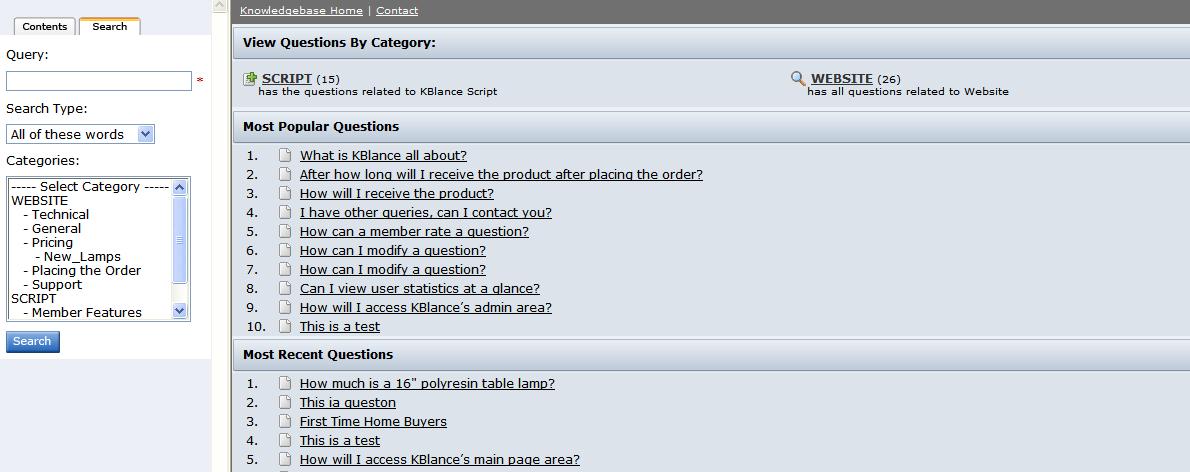
Task: Click document icon beside '16" polyresin table lamp' question
Action: click(x=285, y=383)
